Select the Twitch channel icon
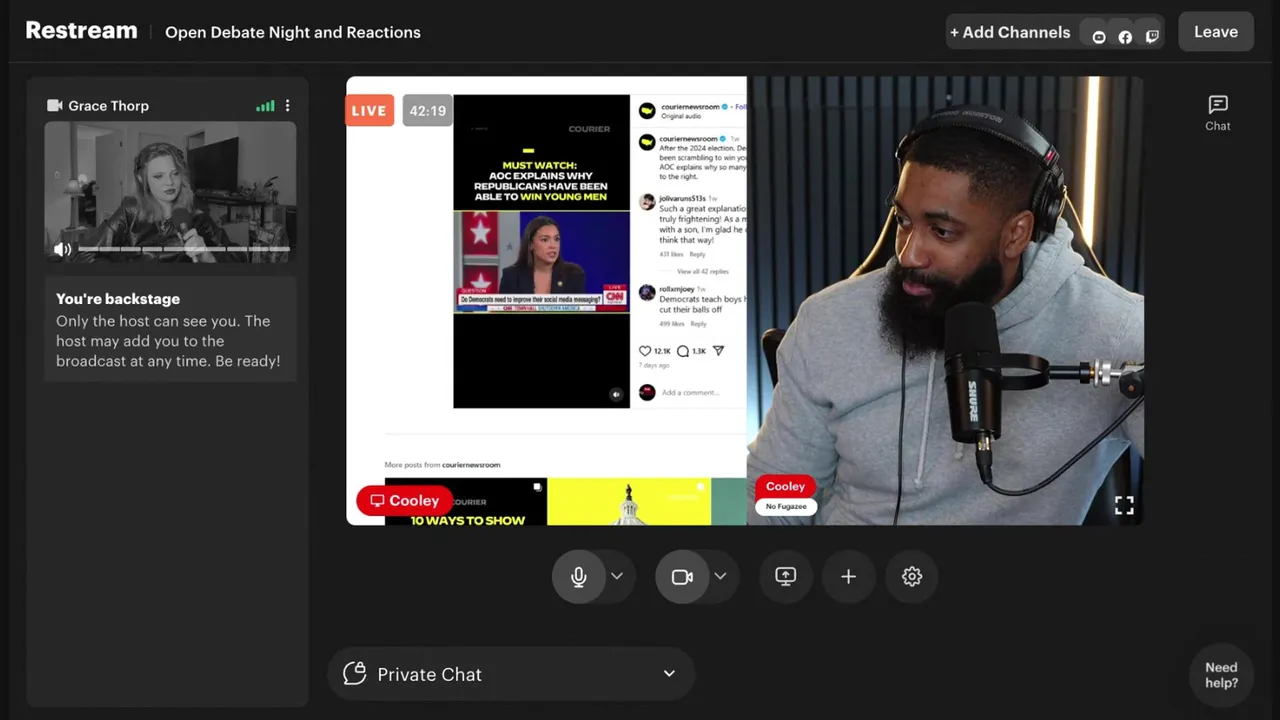This screenshot has width=1280, height=720. [1152, 37]
